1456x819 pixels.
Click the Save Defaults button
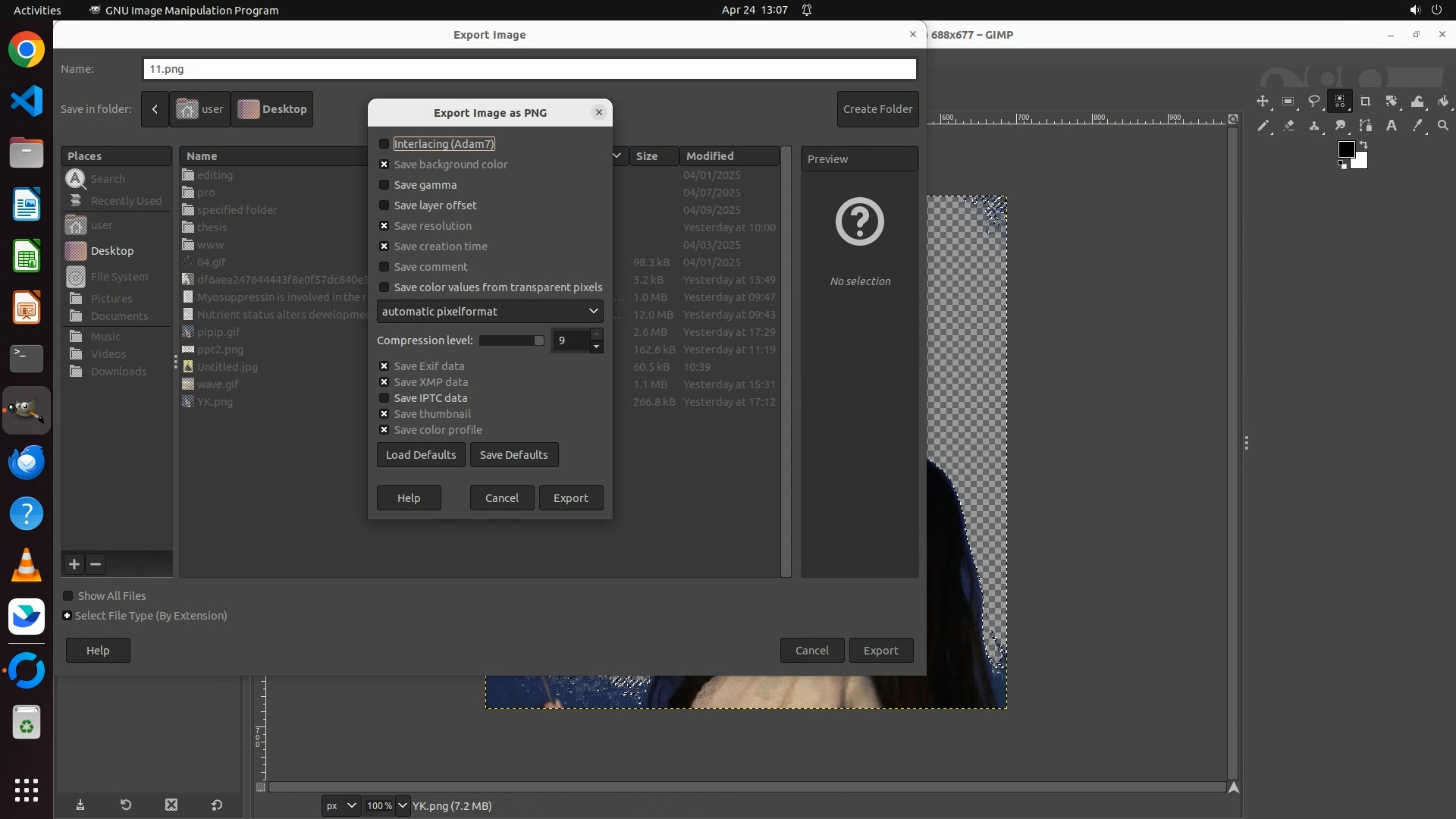(x=513, y=455)
